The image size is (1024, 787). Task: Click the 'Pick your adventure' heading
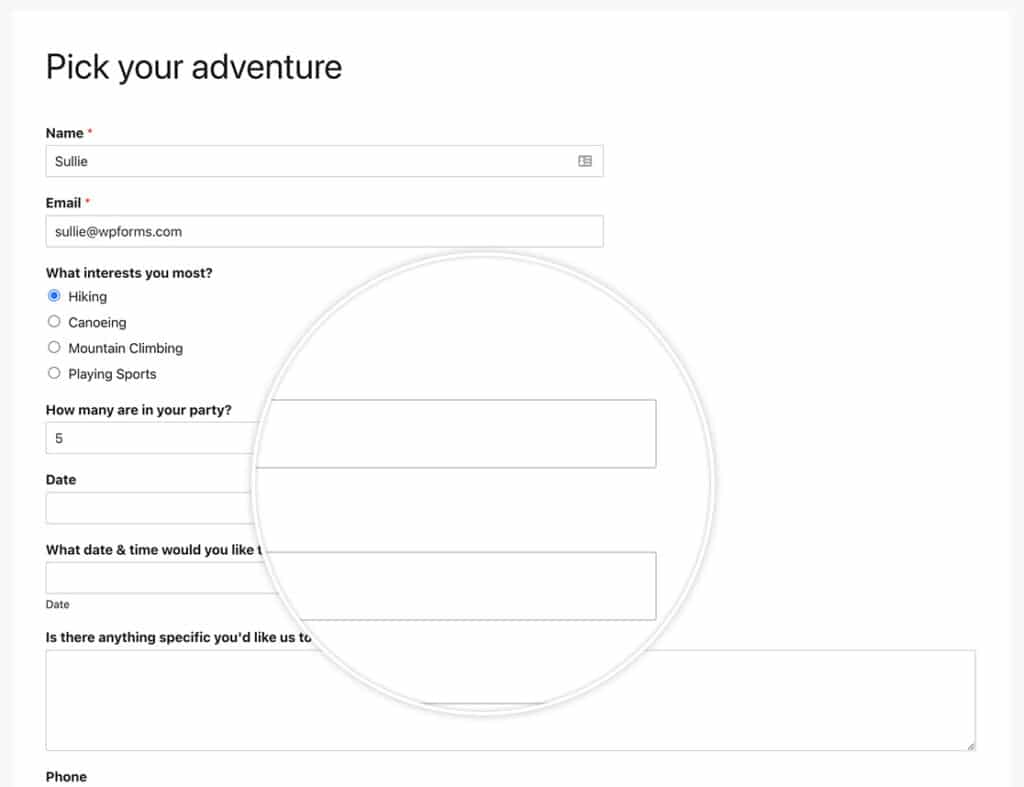pos(194,67)
